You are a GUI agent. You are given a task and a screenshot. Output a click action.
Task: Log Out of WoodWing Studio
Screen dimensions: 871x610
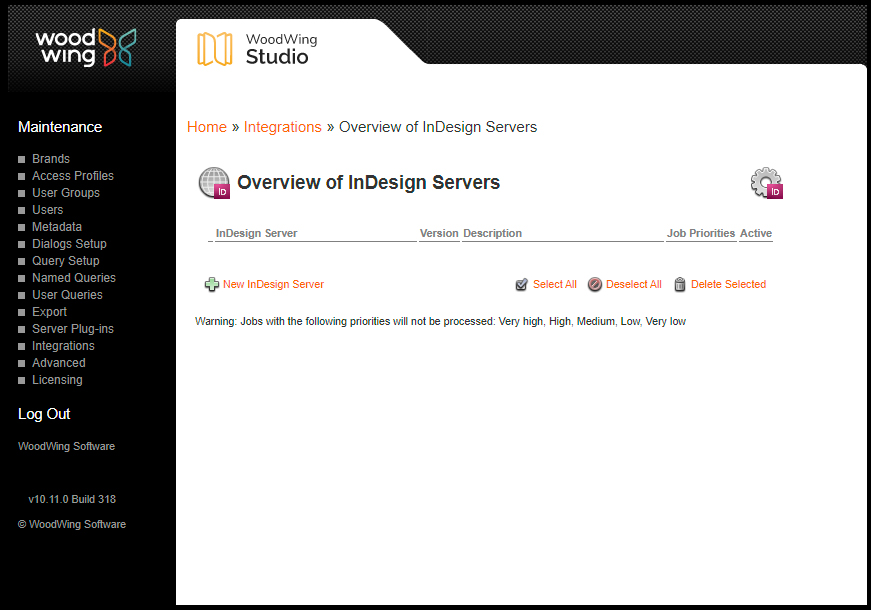point(44,414)
